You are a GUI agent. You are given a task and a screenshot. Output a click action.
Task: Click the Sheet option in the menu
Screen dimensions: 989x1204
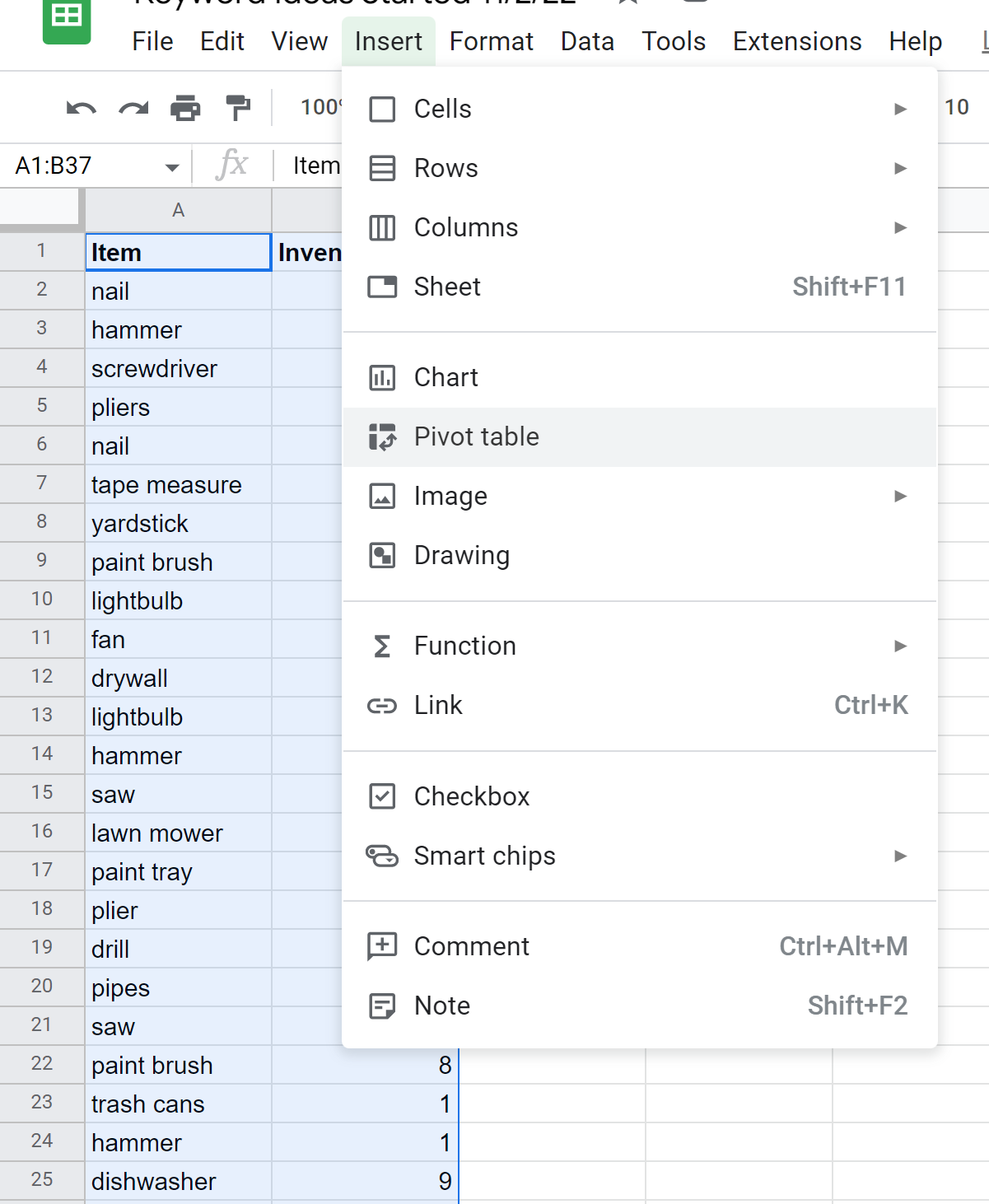[x=447, y=287]
